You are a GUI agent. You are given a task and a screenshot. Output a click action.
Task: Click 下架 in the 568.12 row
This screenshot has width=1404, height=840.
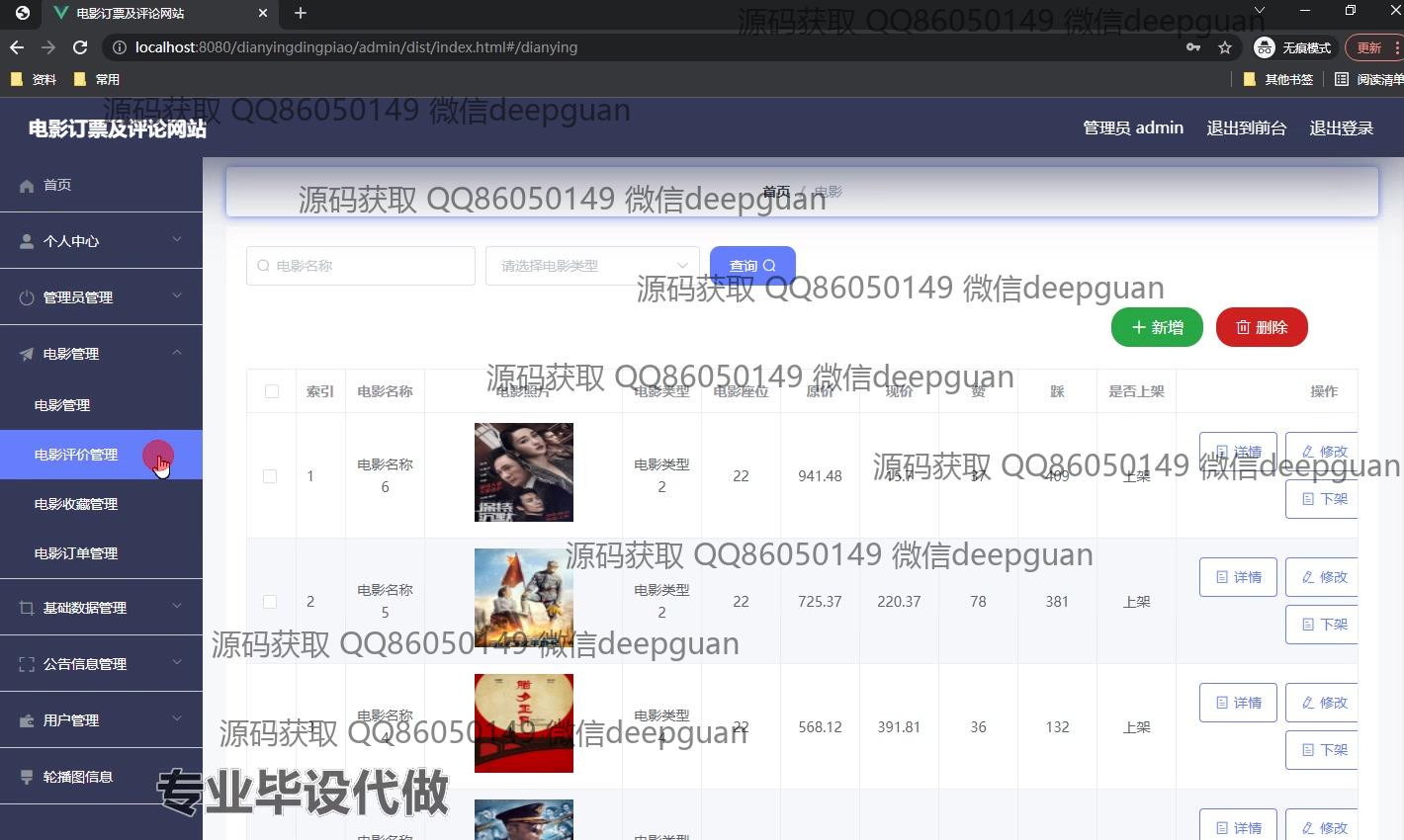(x=1323, y=750)
